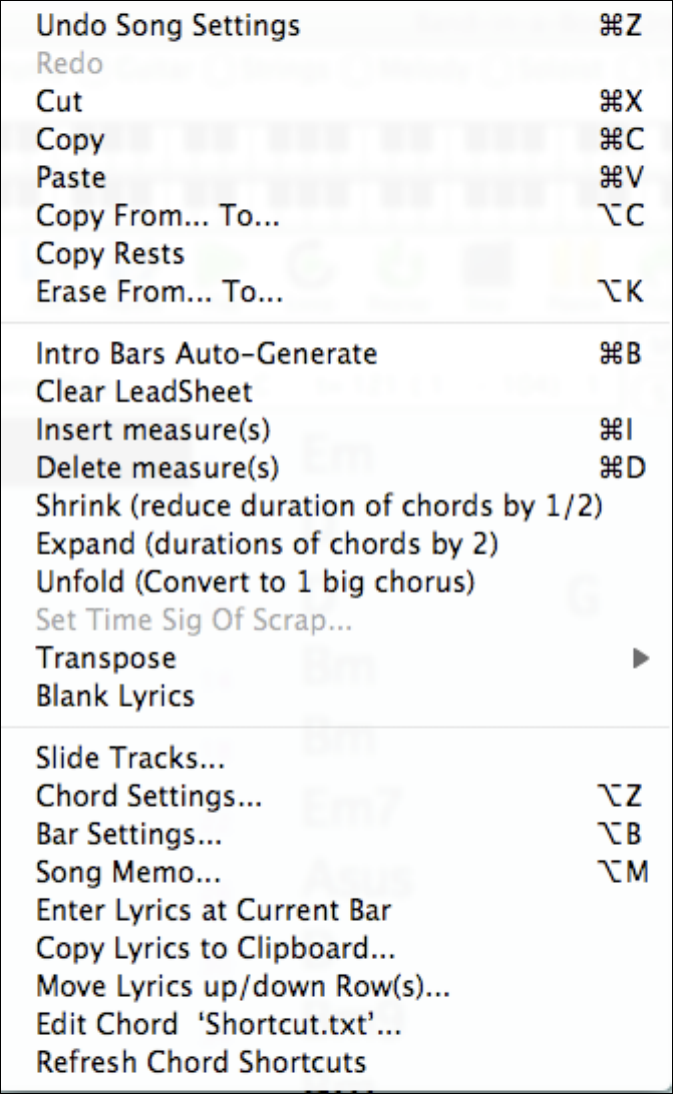The height and width of the screenshot is (1094, 673).
Task: Open Copy From... To... dialog
Action: [x=157, y=216]
